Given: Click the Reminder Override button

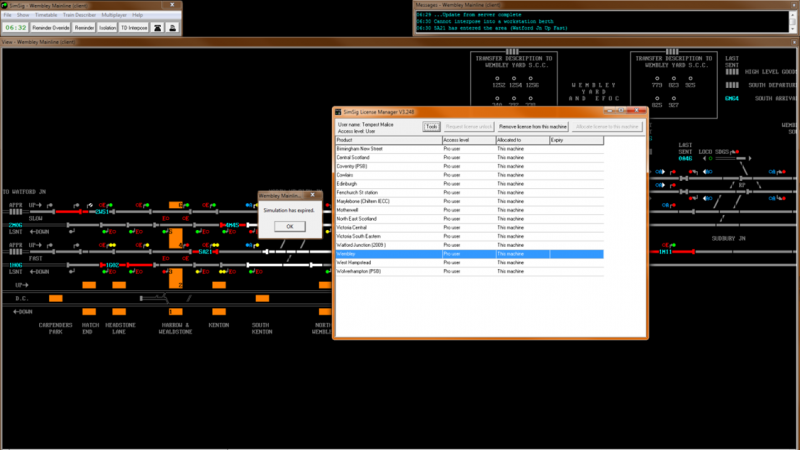Looking at the screenshot, I should click(x=51, y=28).
